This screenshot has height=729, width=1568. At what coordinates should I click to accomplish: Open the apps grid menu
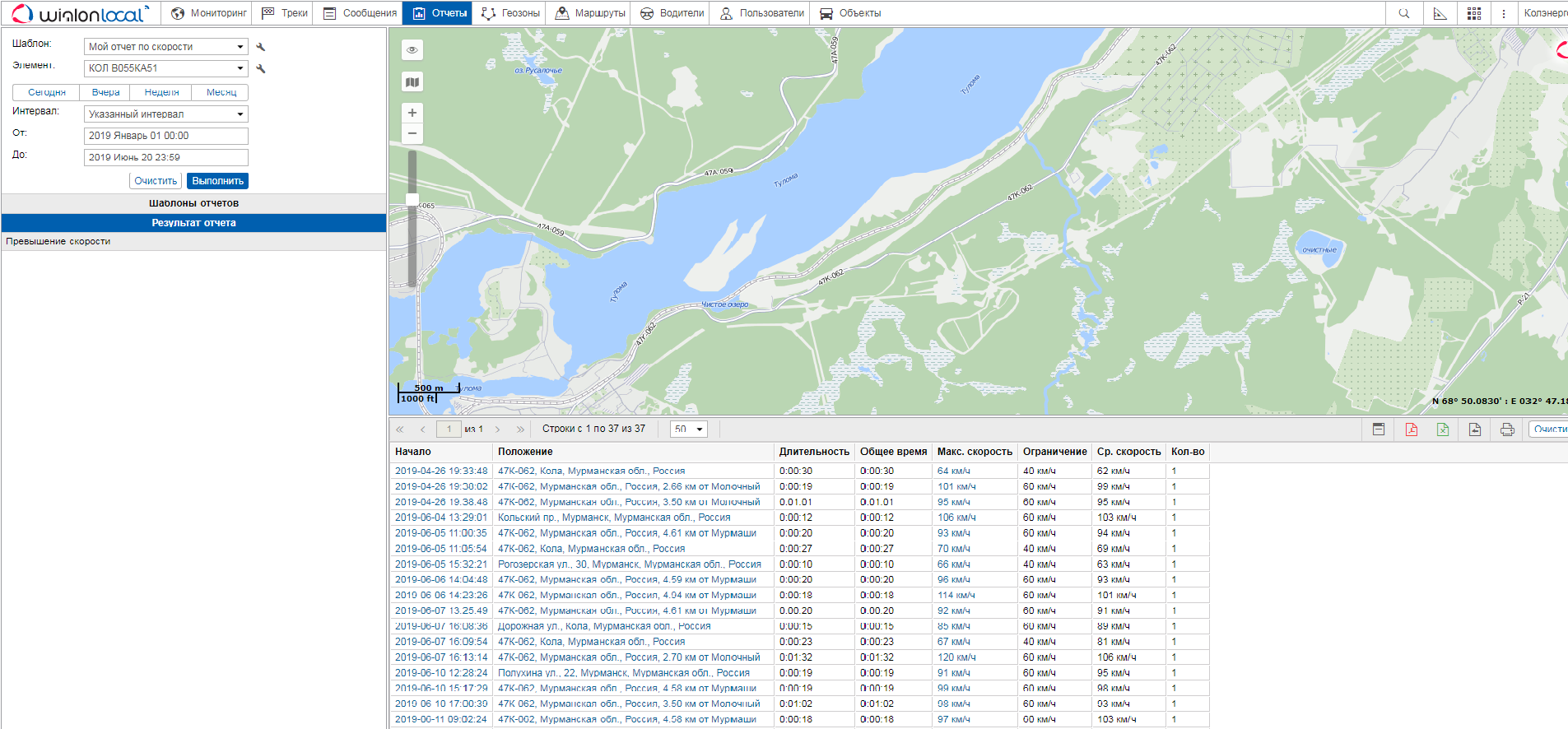pyautogui.click(x=1474, y=13)
